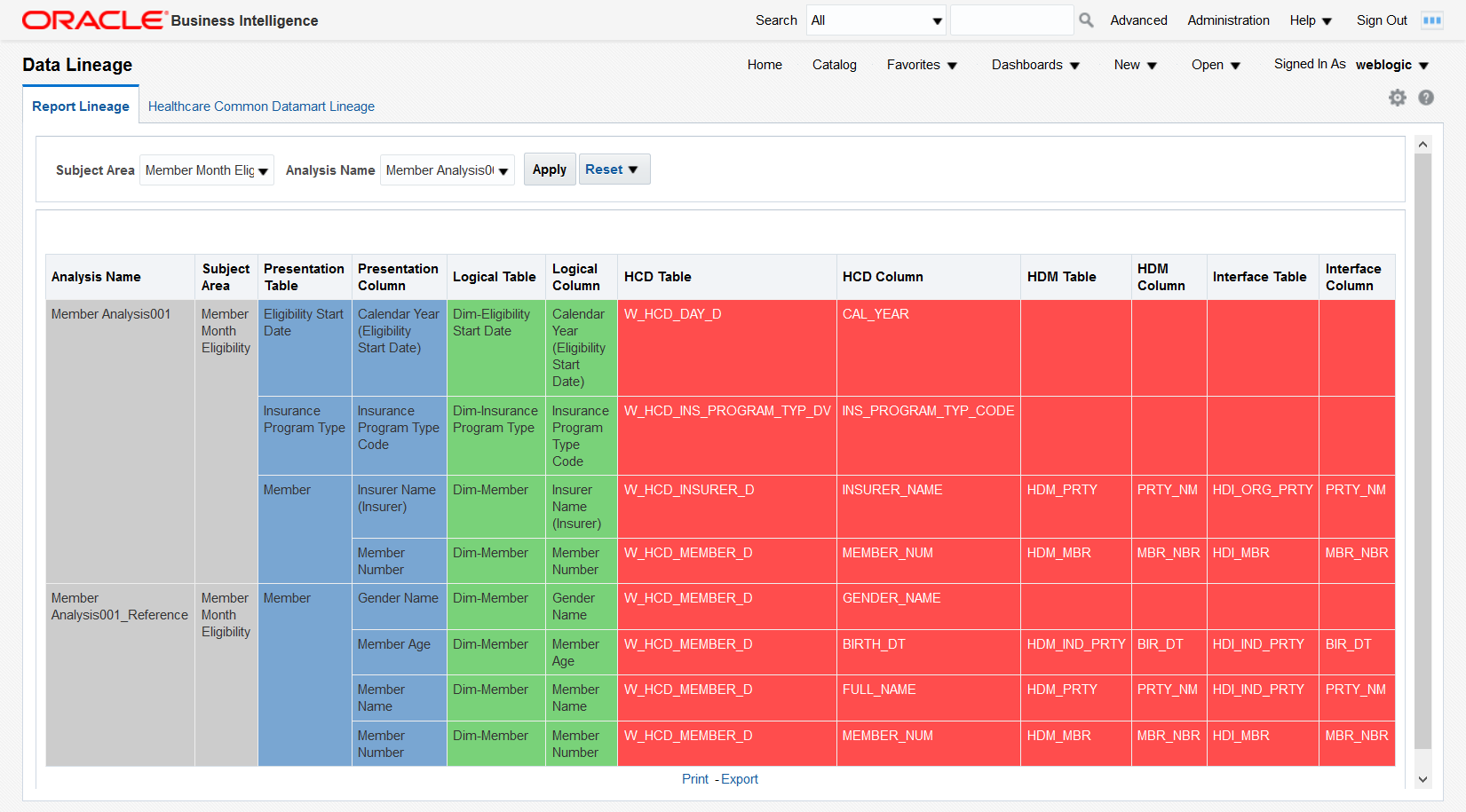Screen dimensions: 1466x812
Task: Open Advanced search
Action: click(1138, 20)
